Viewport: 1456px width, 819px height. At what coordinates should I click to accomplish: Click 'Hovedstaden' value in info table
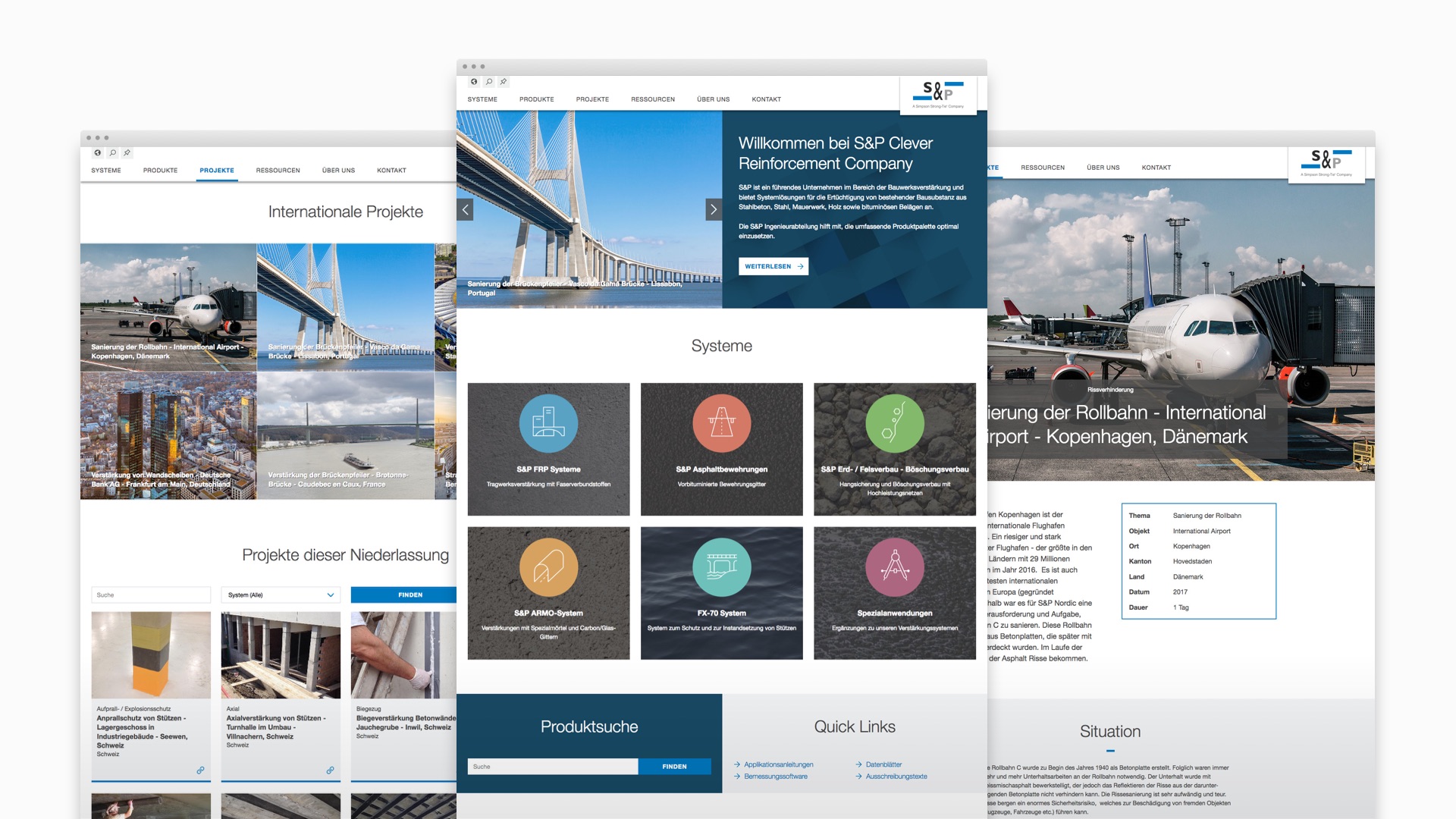pyautogui.click(x=1192, y=562)
